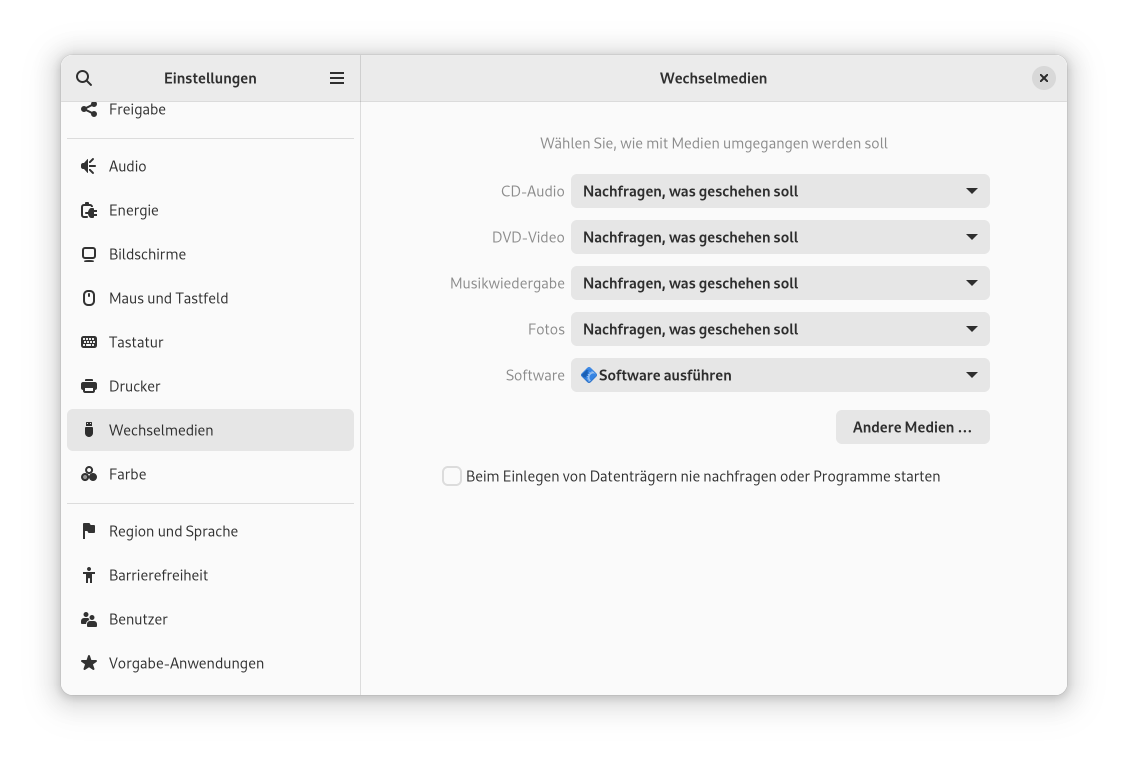
Task: Click the search magnifier icon in Einstellungen
Action: [x=84, y=78]
